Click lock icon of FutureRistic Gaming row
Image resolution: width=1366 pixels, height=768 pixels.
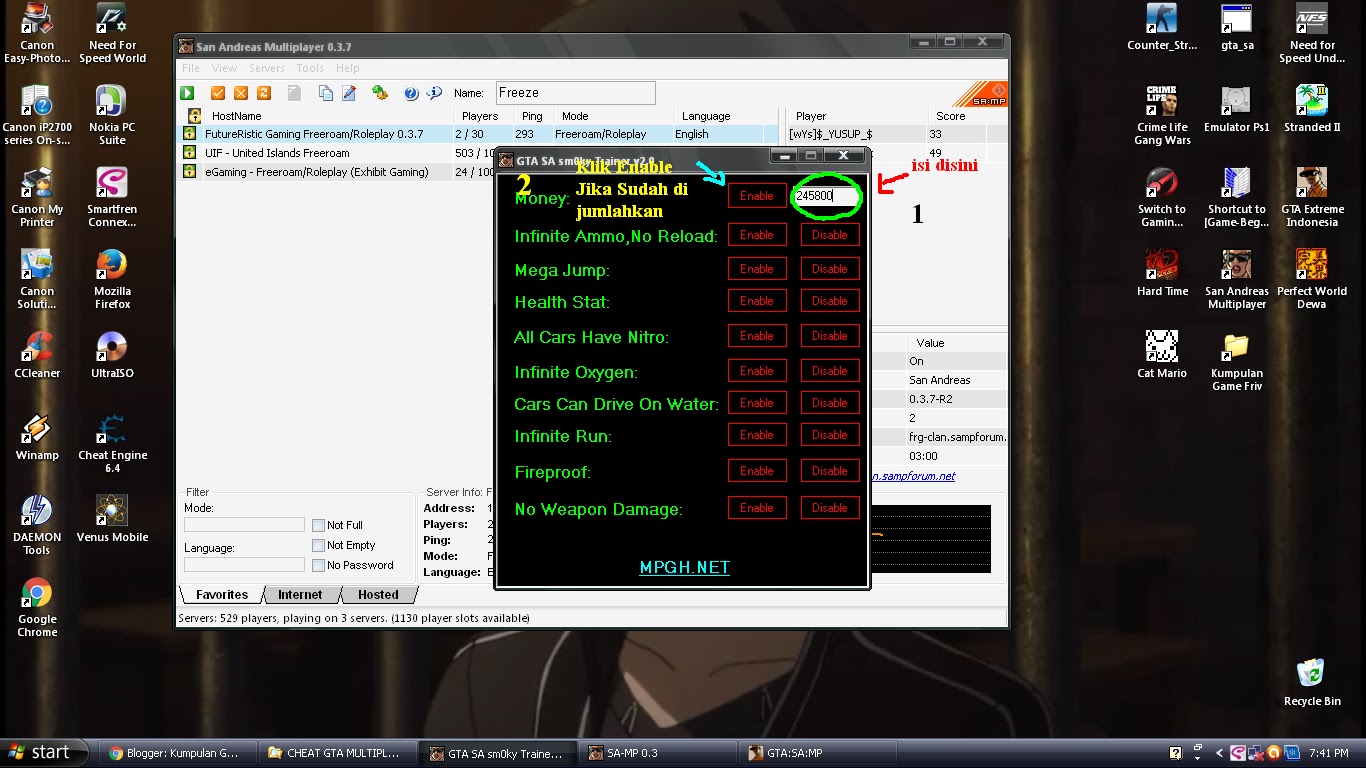click(x=189, y=134)
